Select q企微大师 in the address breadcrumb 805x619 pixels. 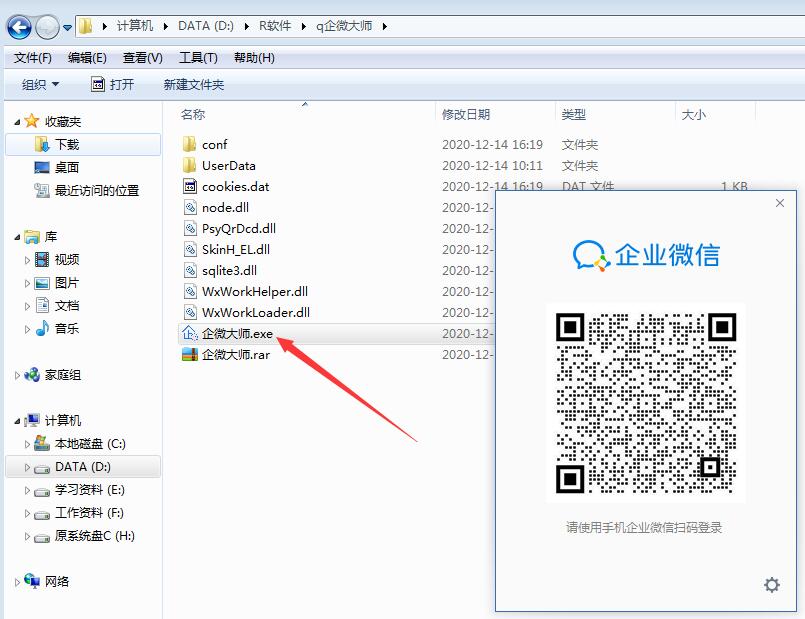pos(344,26)
